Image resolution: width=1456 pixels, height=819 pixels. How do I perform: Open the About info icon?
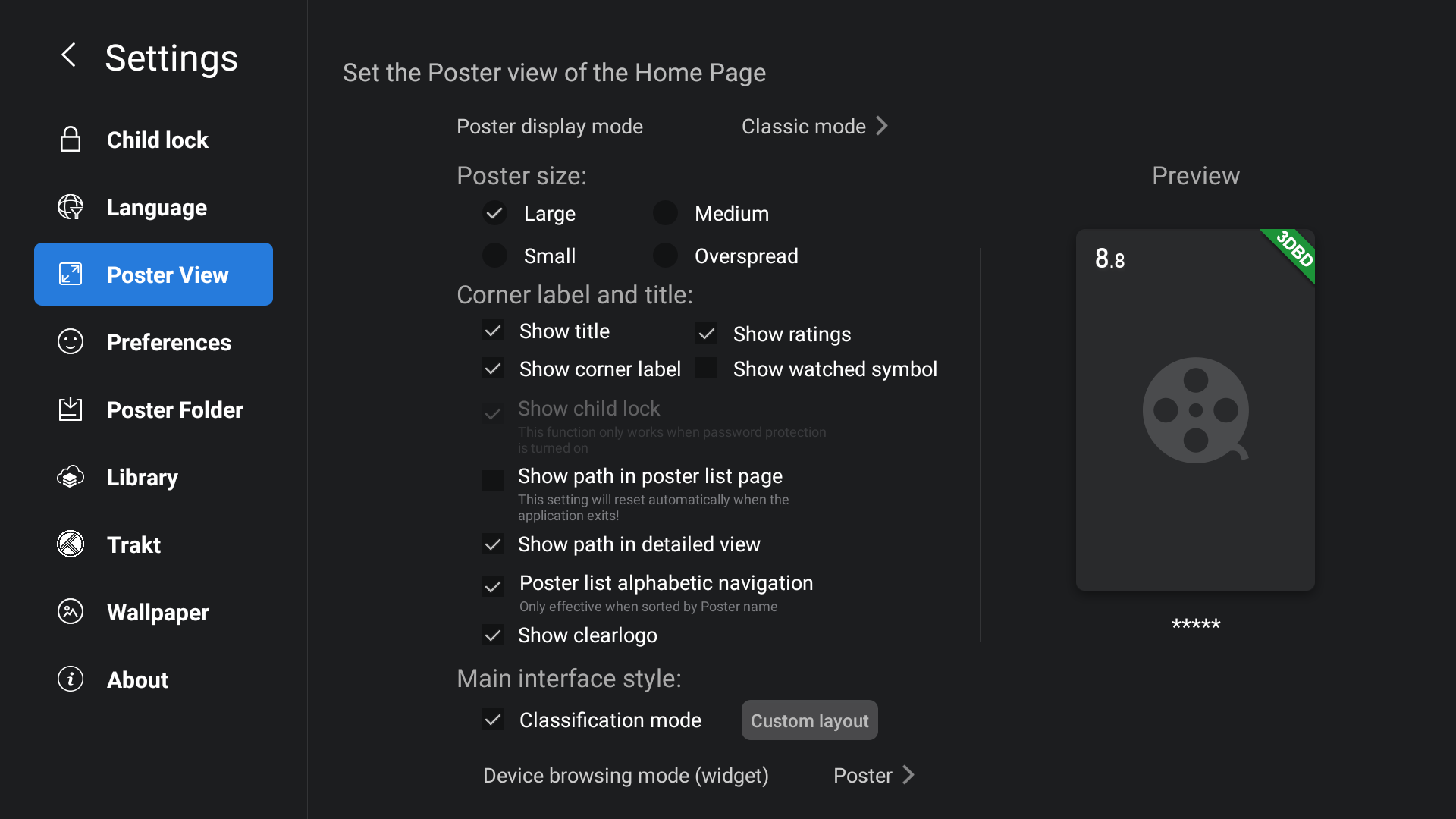[x=71, y=679]
